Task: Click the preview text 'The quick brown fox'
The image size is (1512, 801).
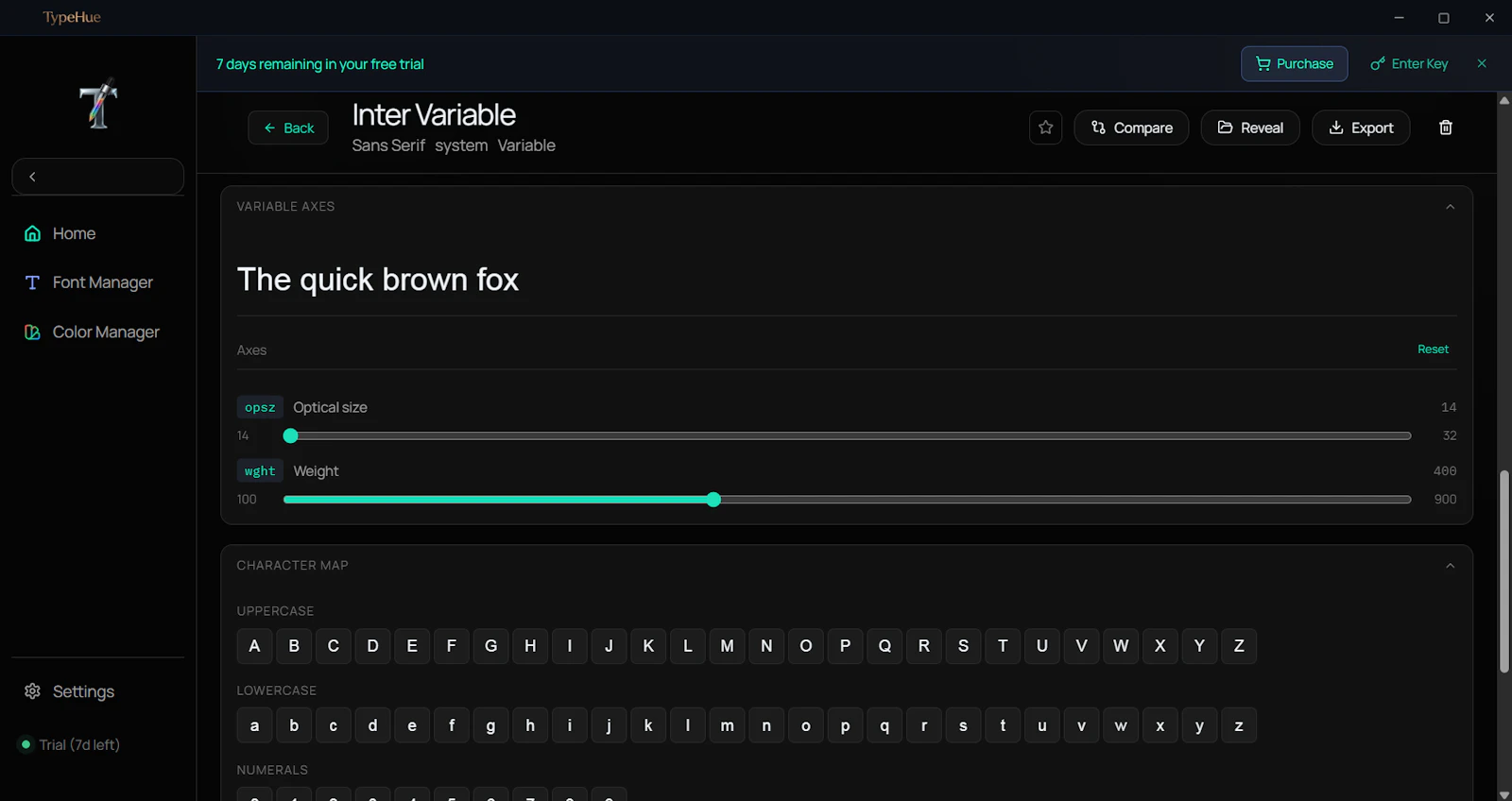Action: (378, 280)
